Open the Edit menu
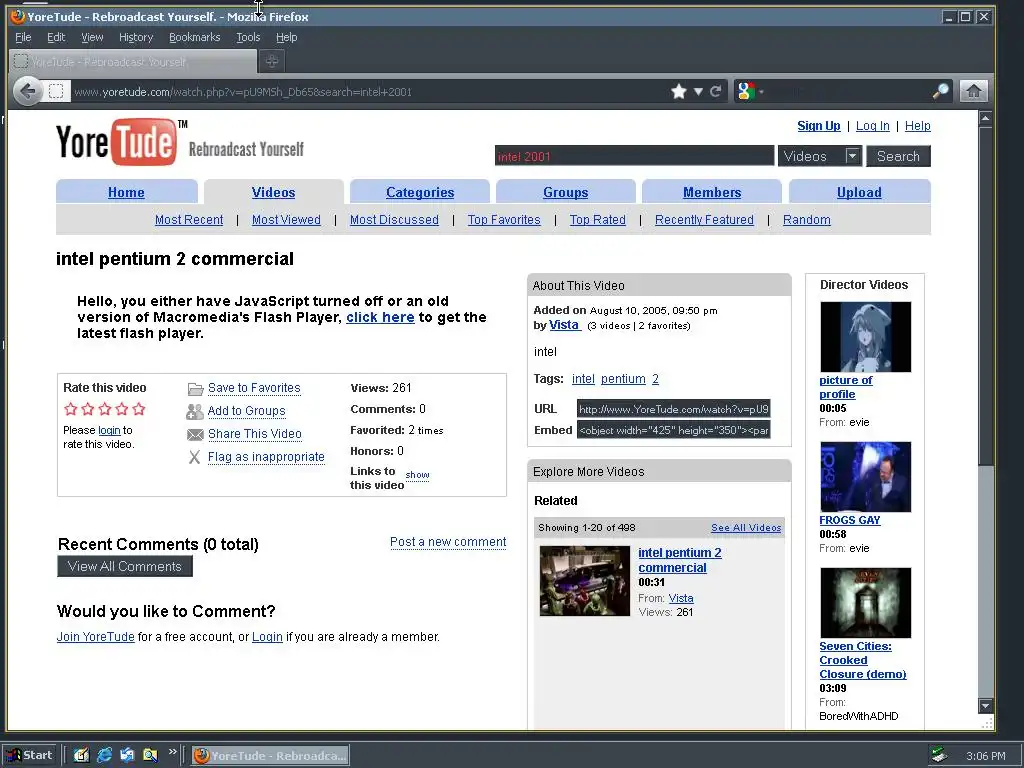This screenshot has height=768, width=1024. pyautogui.click(x=56, y=37)
